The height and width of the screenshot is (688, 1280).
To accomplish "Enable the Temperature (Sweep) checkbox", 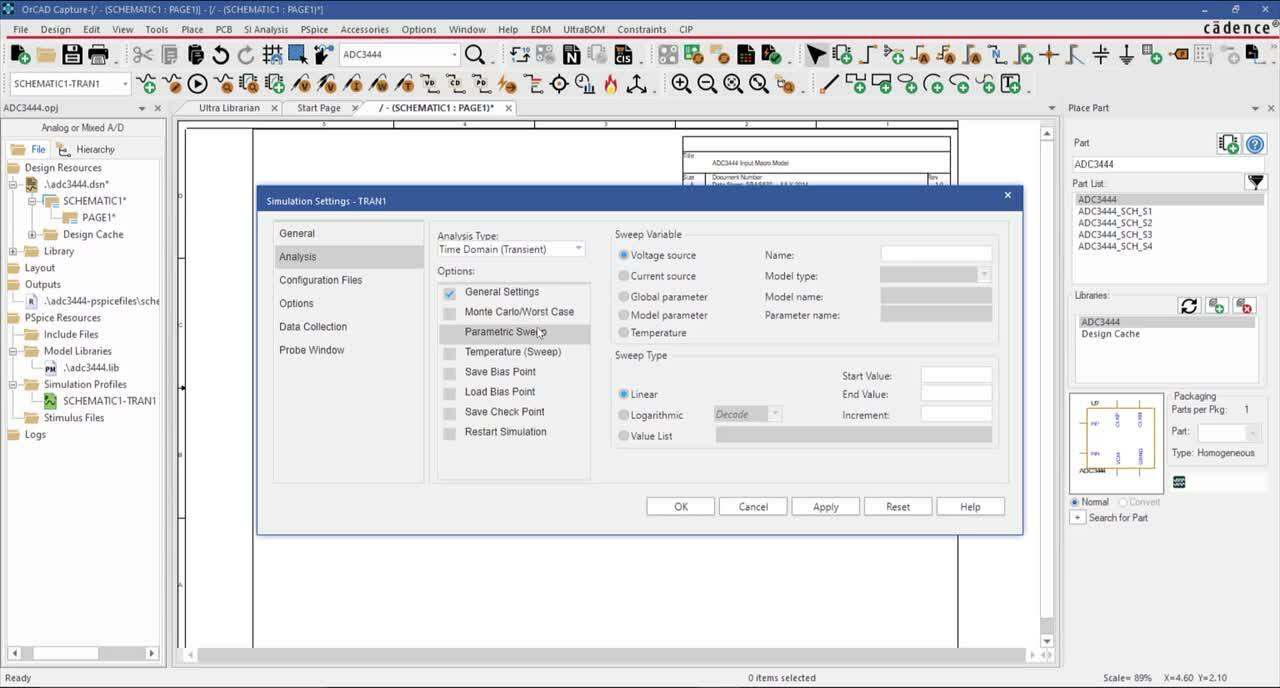I will [x=450, y=352].
